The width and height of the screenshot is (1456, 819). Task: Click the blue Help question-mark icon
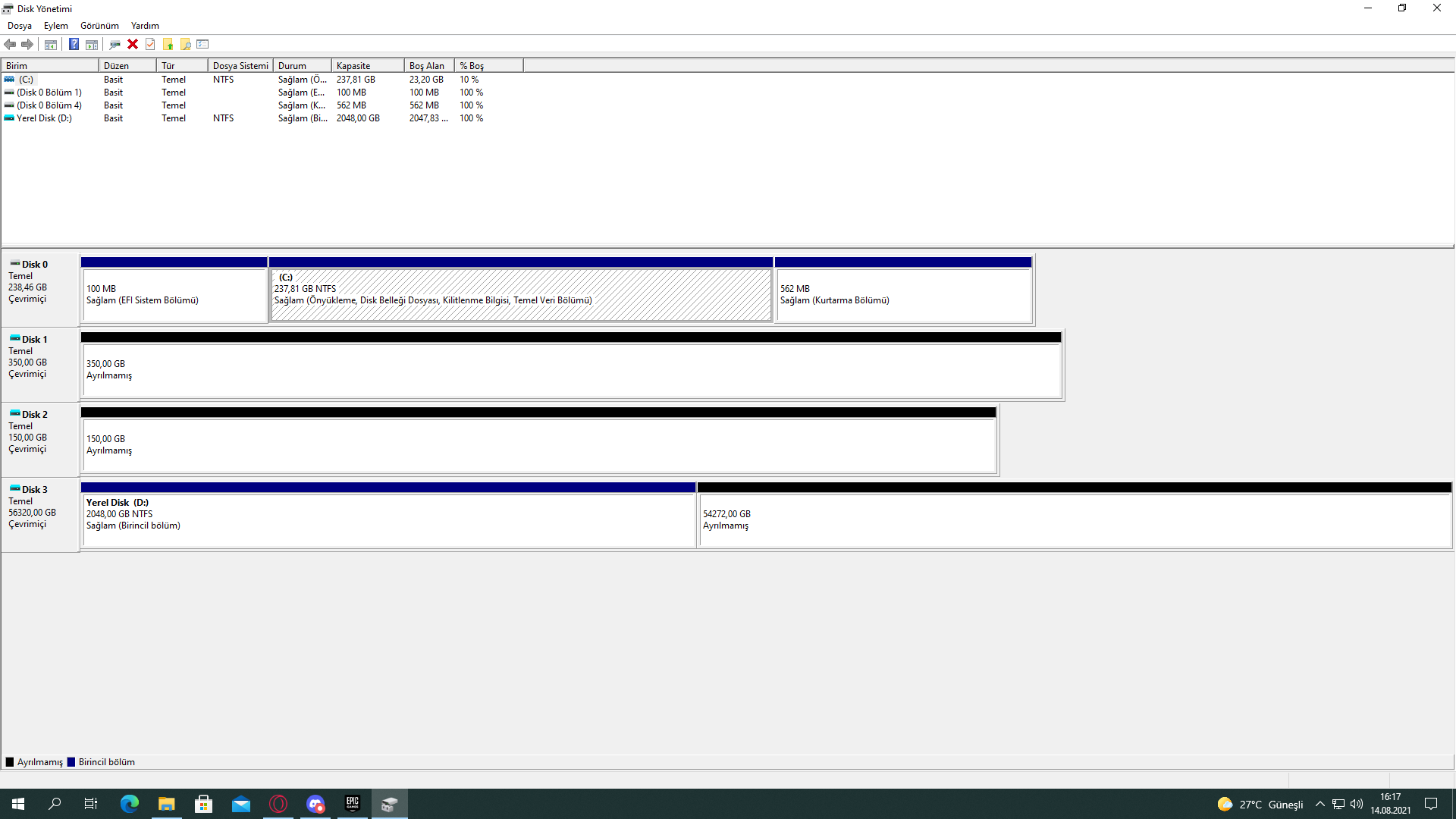click(74, 44)
